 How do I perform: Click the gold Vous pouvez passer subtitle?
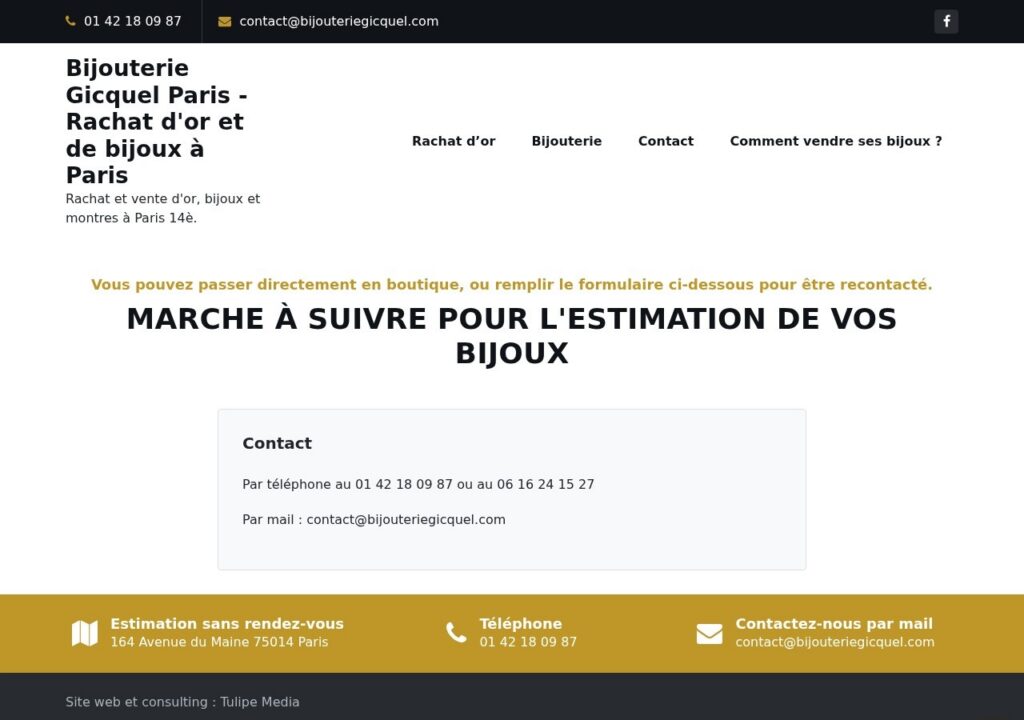point(512,285)
